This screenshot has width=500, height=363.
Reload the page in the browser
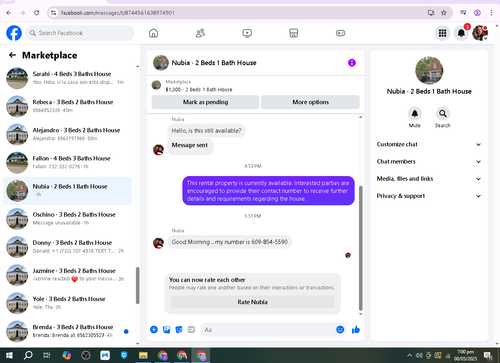[37, 13]
